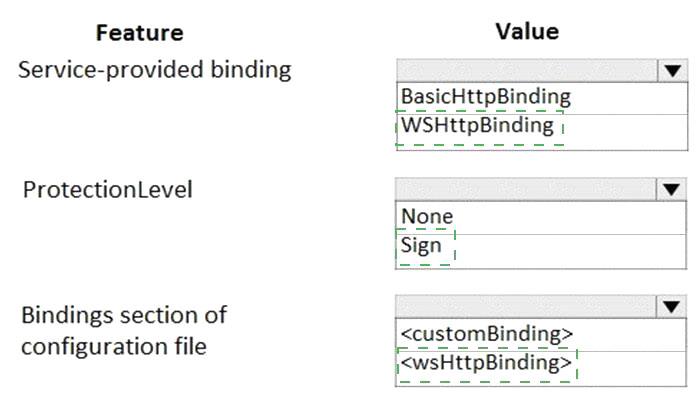Open the ProtectionLevel dropdown arrow
Screen dimensions: 700x398
pos(671,190)
